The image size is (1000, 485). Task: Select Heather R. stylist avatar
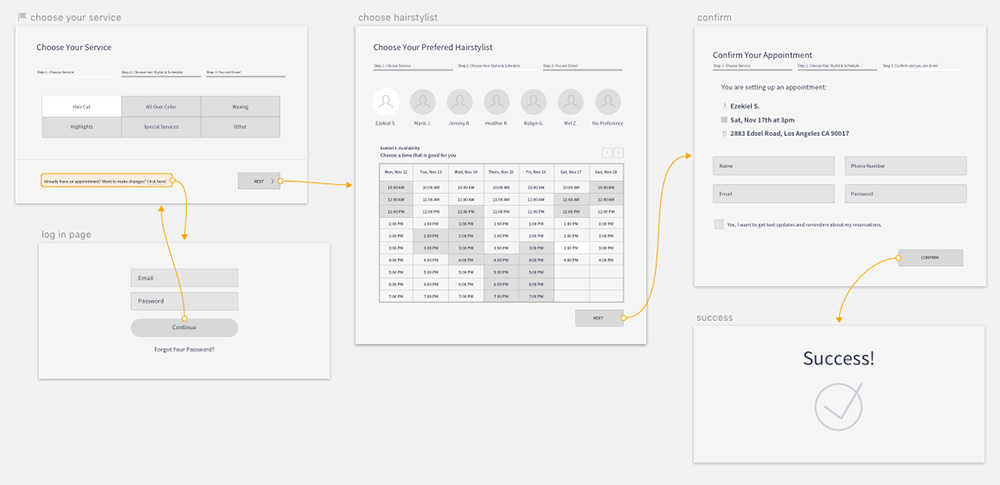[497, 102]
